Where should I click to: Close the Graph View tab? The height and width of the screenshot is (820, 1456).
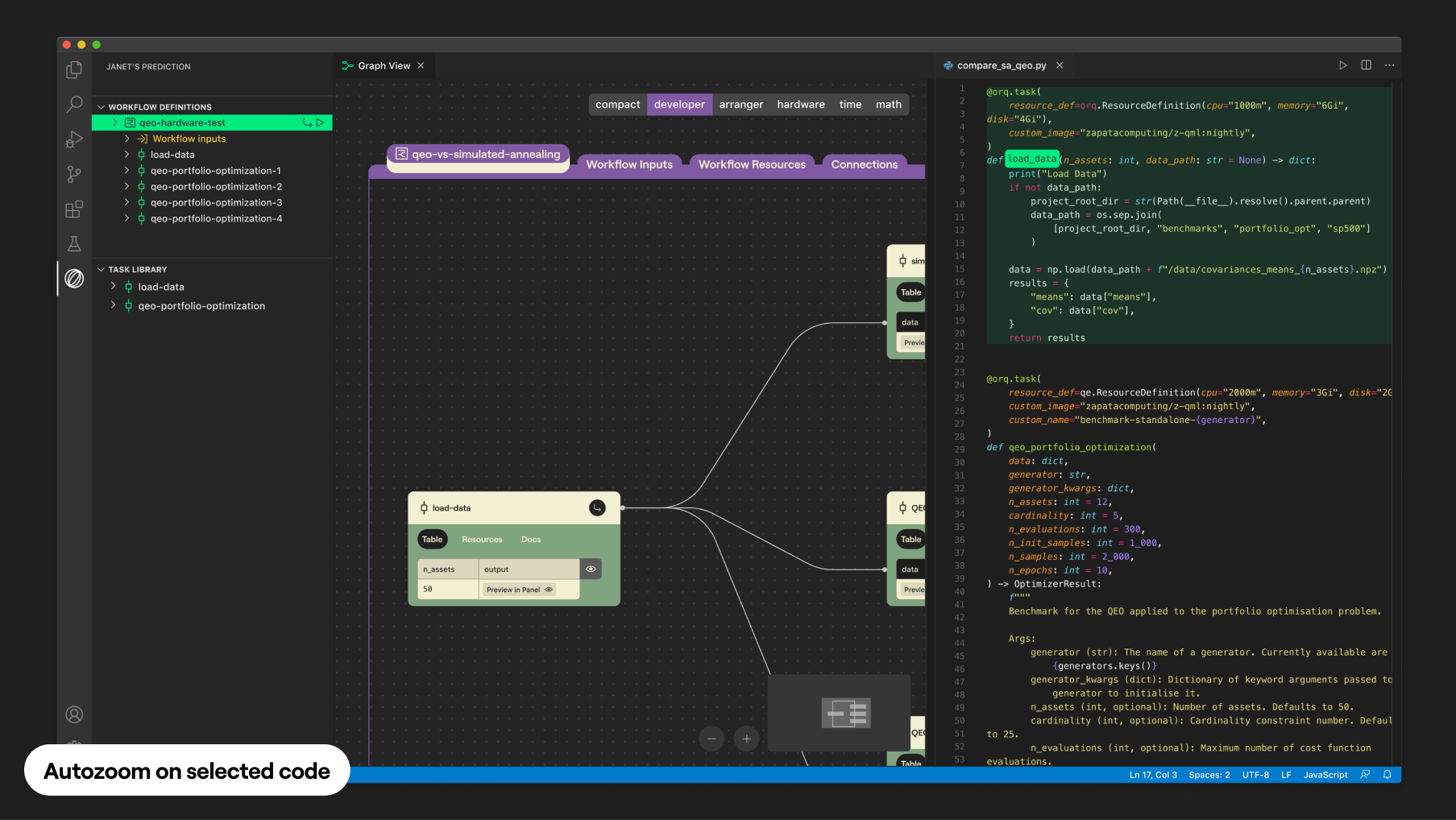[421, 65]
